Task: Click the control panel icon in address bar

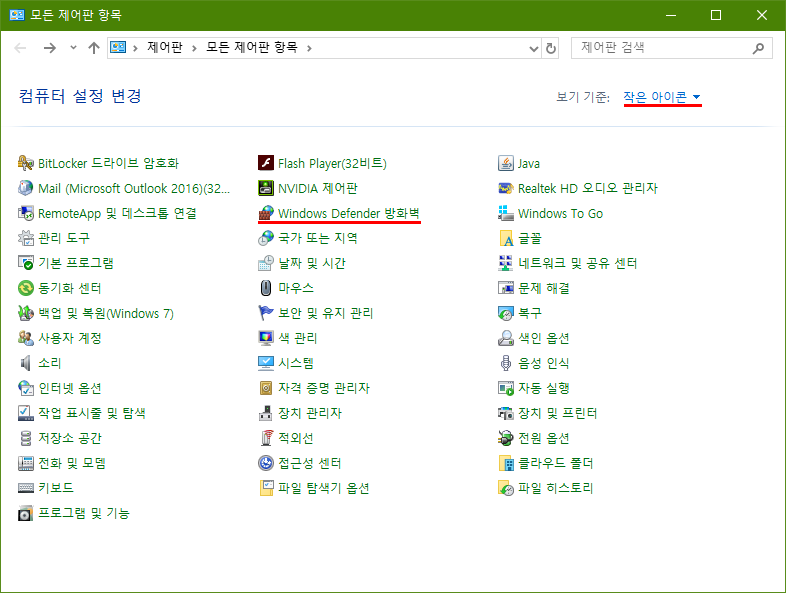Action: pos(118,48)
